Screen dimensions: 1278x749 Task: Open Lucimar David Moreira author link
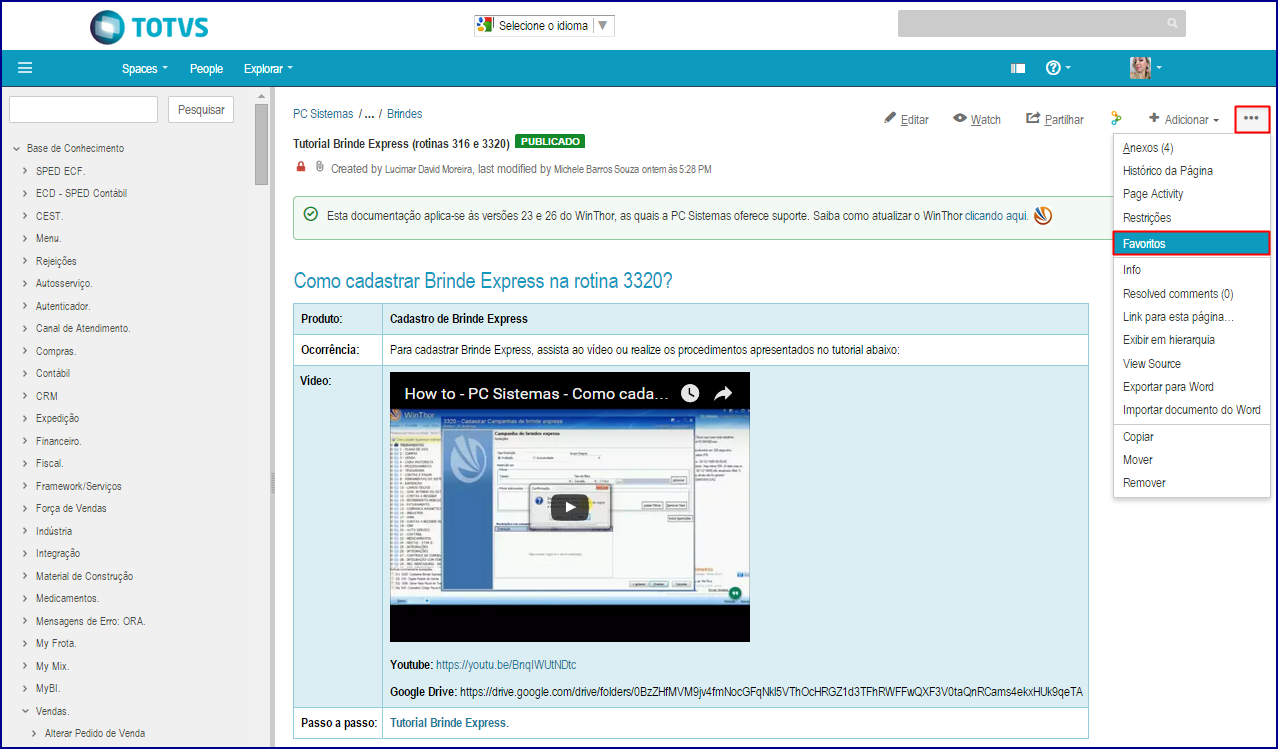430,170
